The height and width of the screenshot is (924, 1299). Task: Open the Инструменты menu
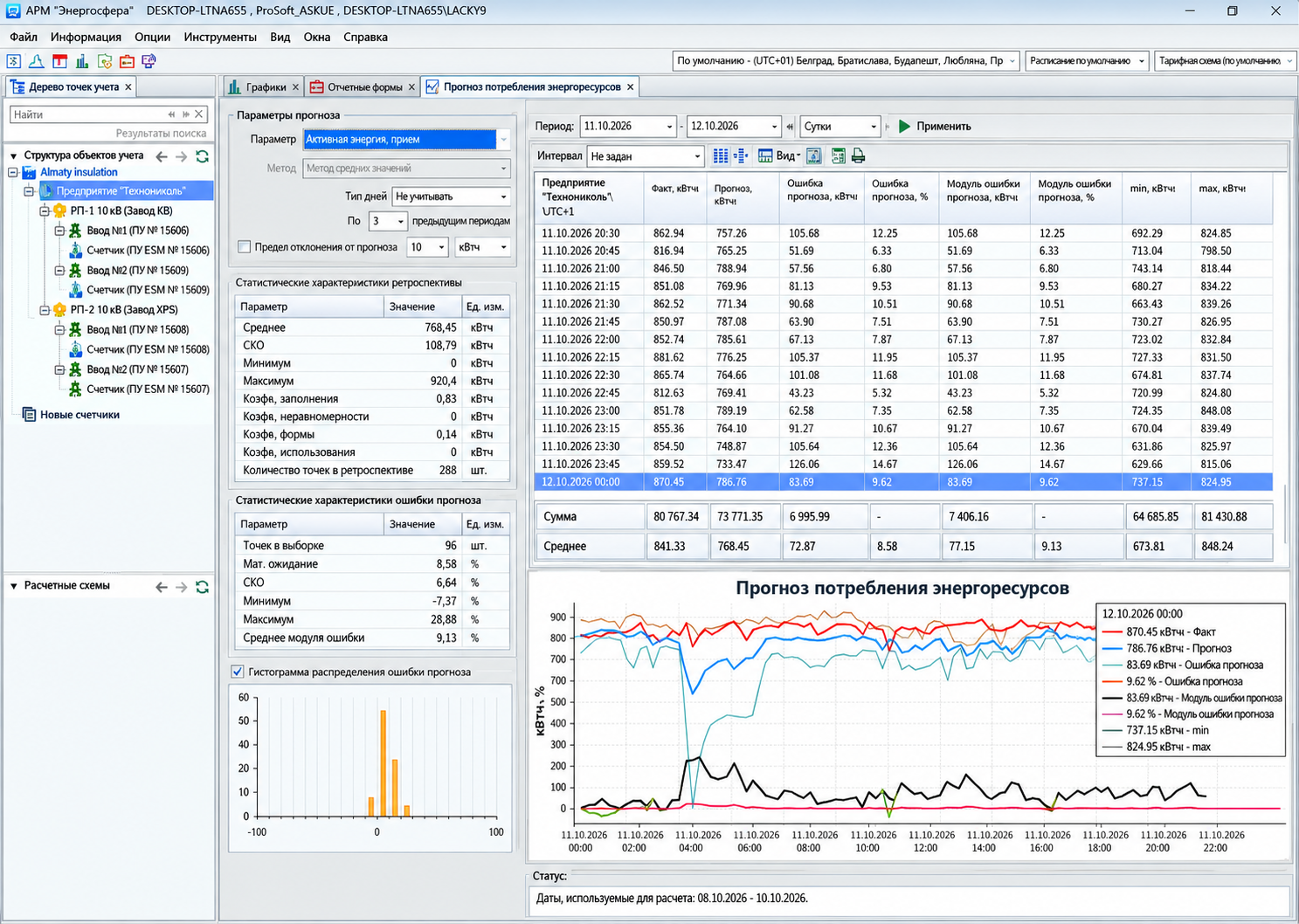220,37
